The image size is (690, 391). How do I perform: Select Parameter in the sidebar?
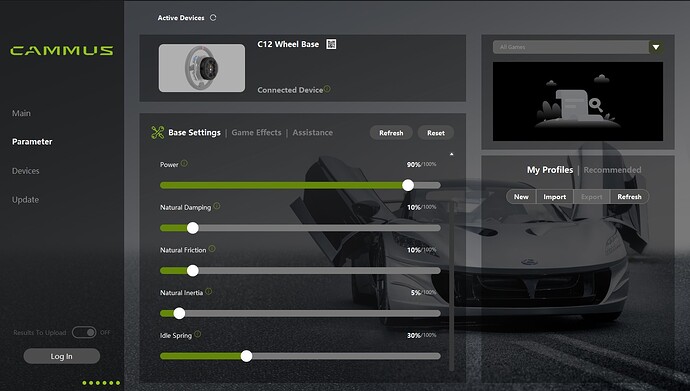(32, 142)
